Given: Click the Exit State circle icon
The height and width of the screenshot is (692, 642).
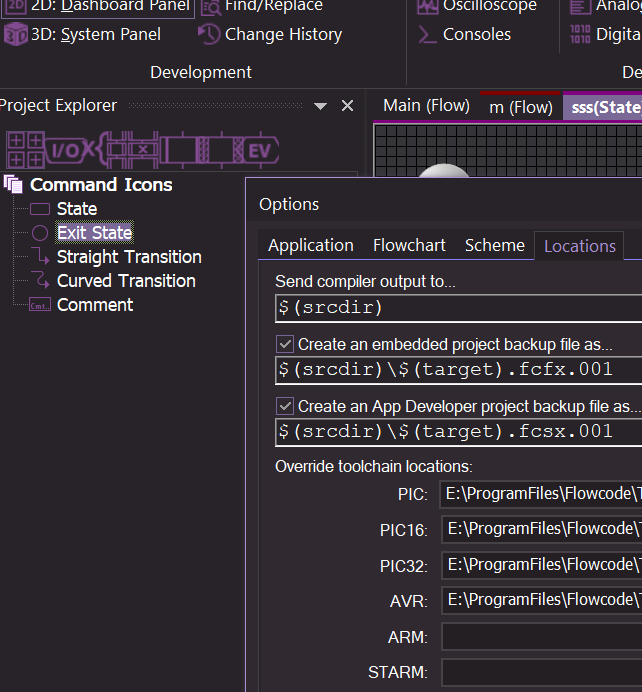Looking at the screenshot, I should point(40,233).
